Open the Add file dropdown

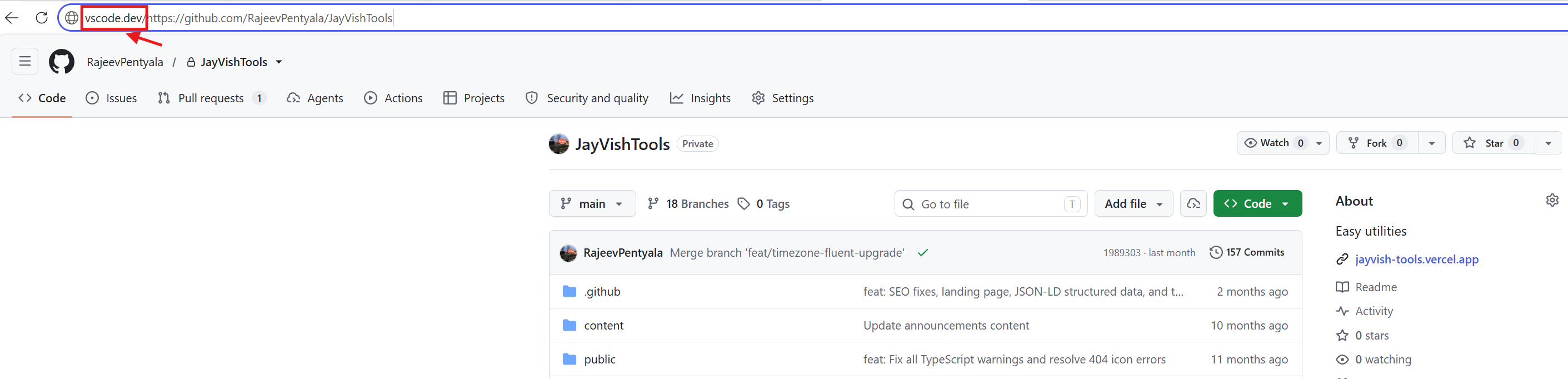pos(1134,204)
